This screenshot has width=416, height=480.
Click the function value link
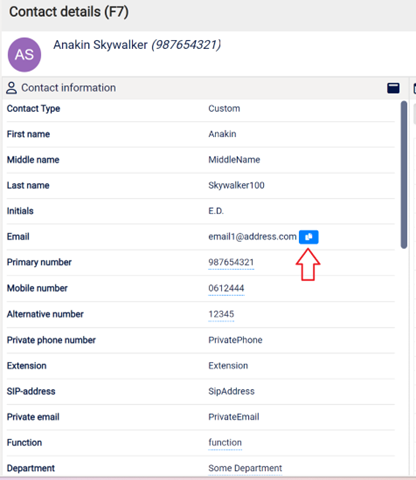[225, 443]
